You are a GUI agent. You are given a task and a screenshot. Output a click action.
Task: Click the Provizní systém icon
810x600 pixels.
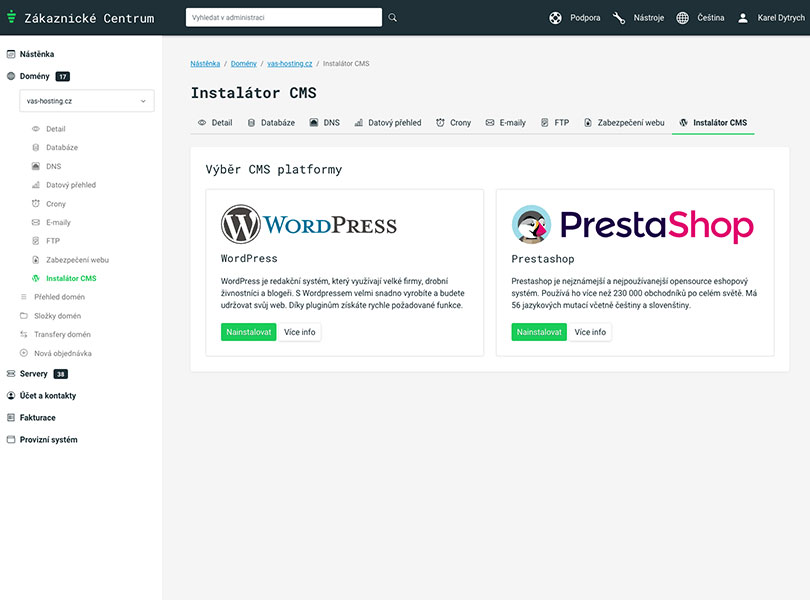click(x=11, y=439)
